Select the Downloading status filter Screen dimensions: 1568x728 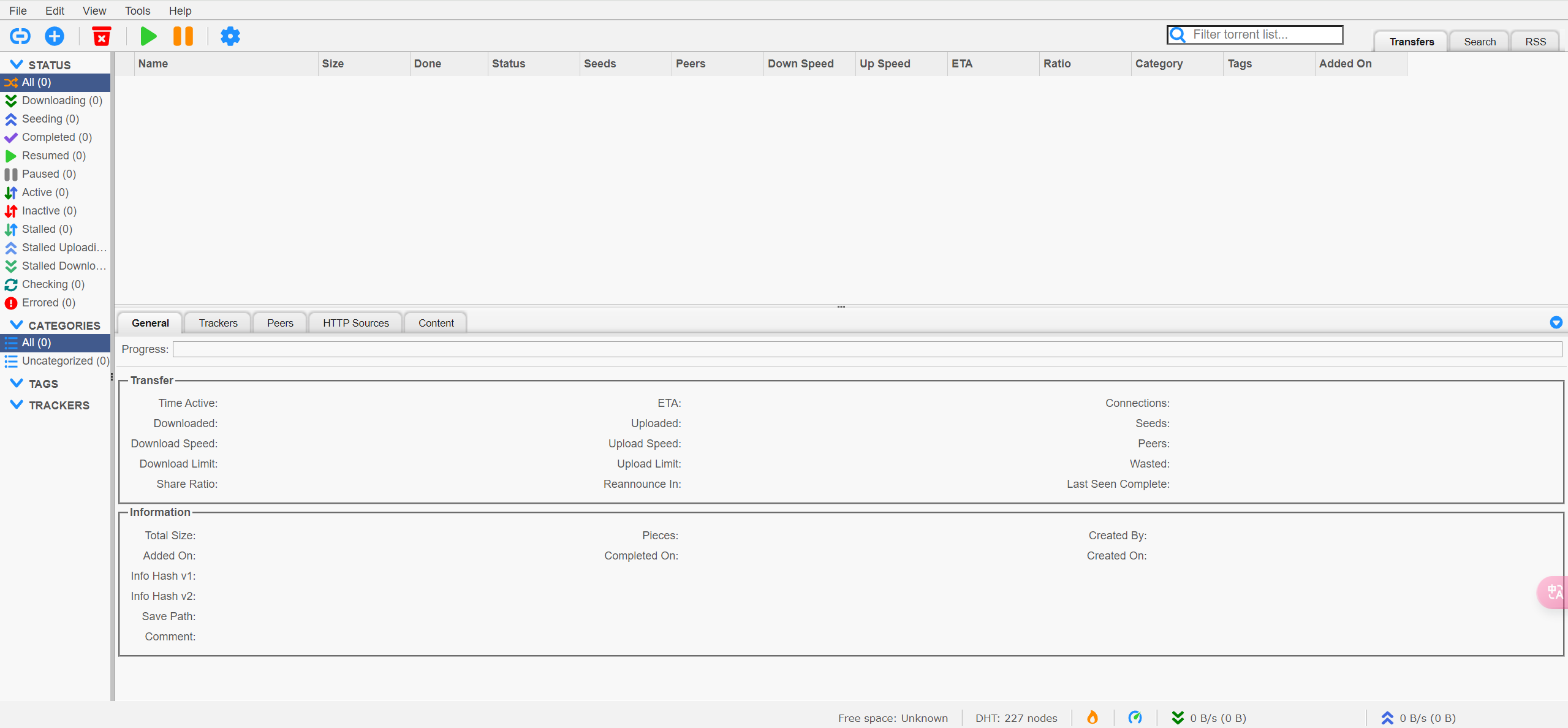61,100
